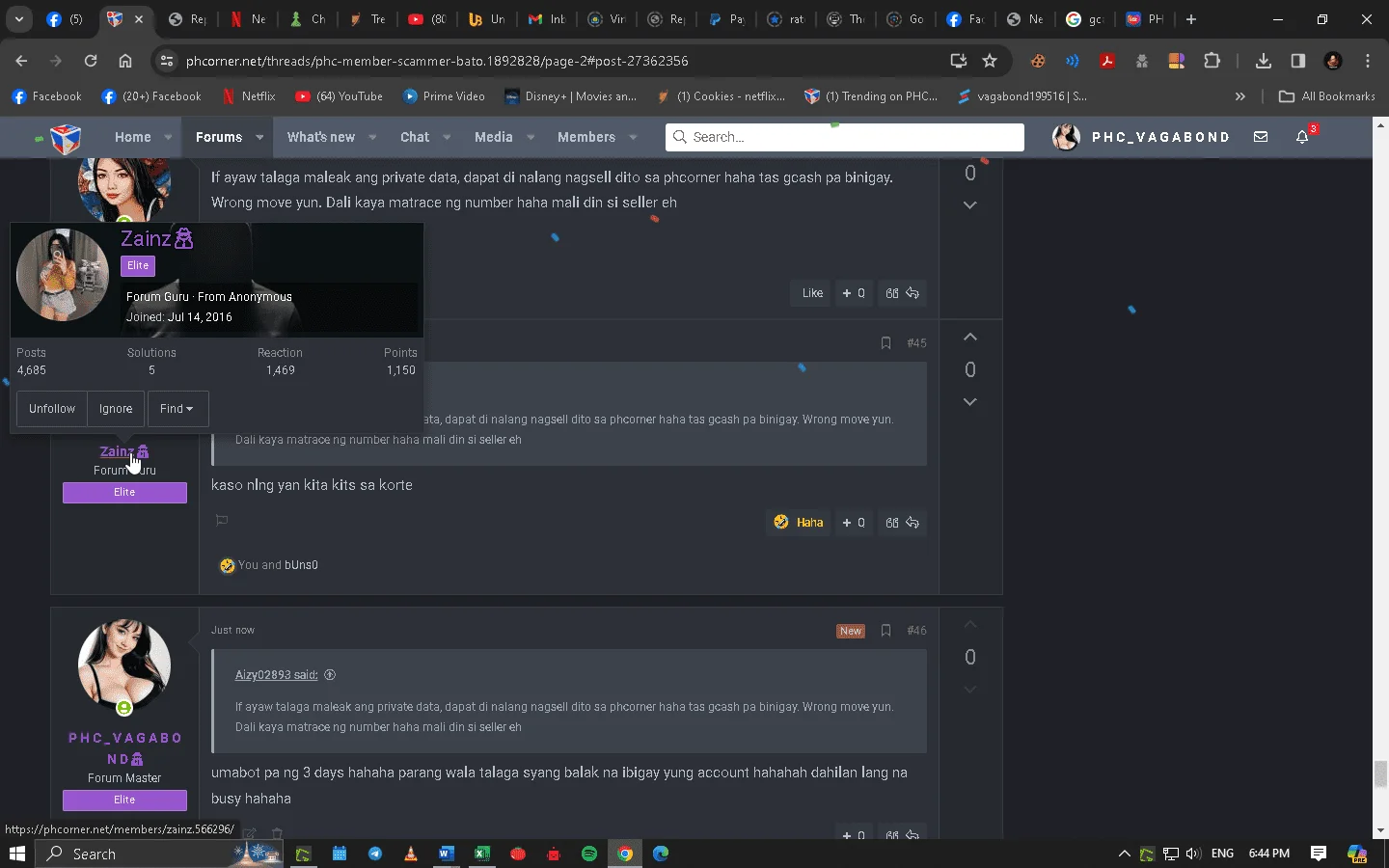The width and height of the screenshot is (1389, 868).
Task: Jump to the quoted Aizy02893 post arrow
Action: click(330, 675)
